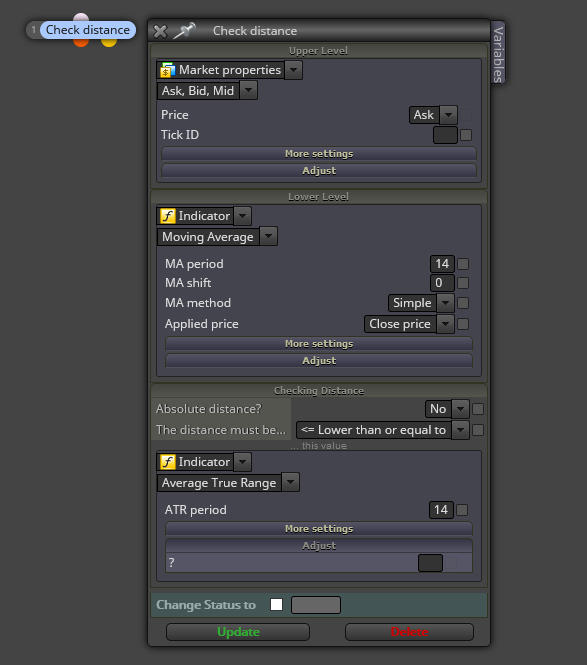Enable the Change Status to checkbox
This screenshot has height=665, width=587.
277,604
